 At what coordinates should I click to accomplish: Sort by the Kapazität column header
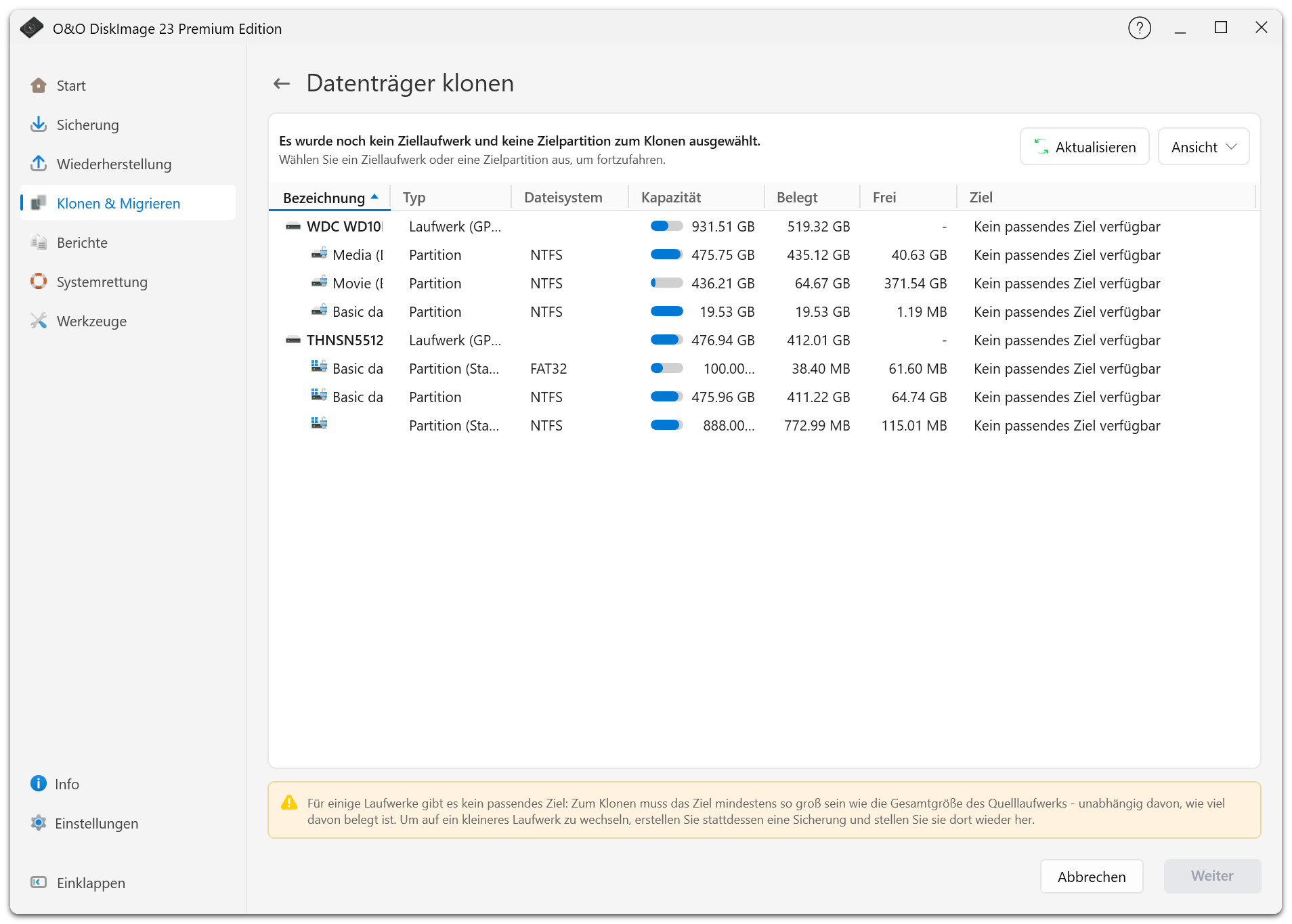pos(696,198)
